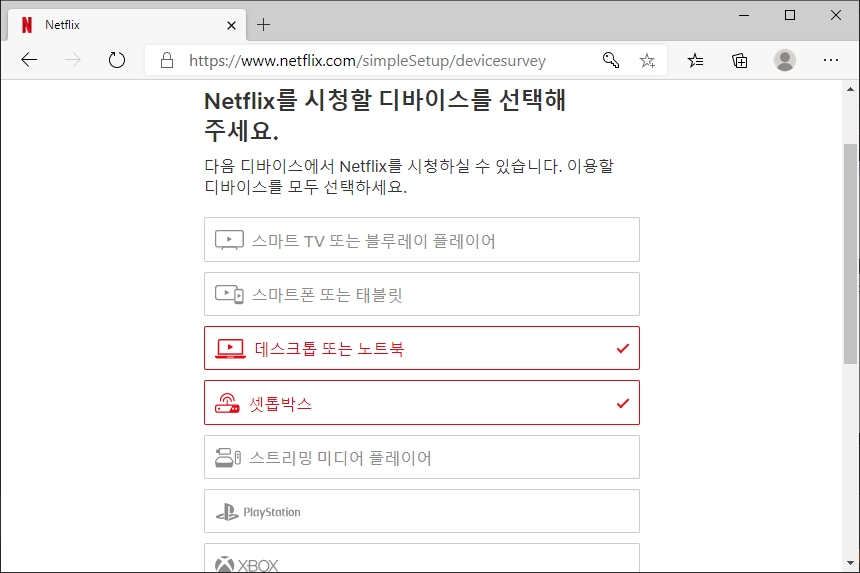Viewport: 860px width, 573px height.
Task: Click the scrollbar up arrow
Action: tap(850, 89)
